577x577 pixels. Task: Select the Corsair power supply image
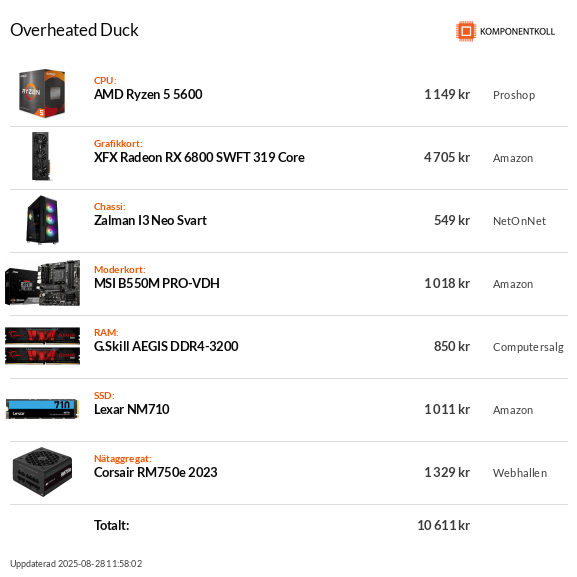click(x=42, y=472)
